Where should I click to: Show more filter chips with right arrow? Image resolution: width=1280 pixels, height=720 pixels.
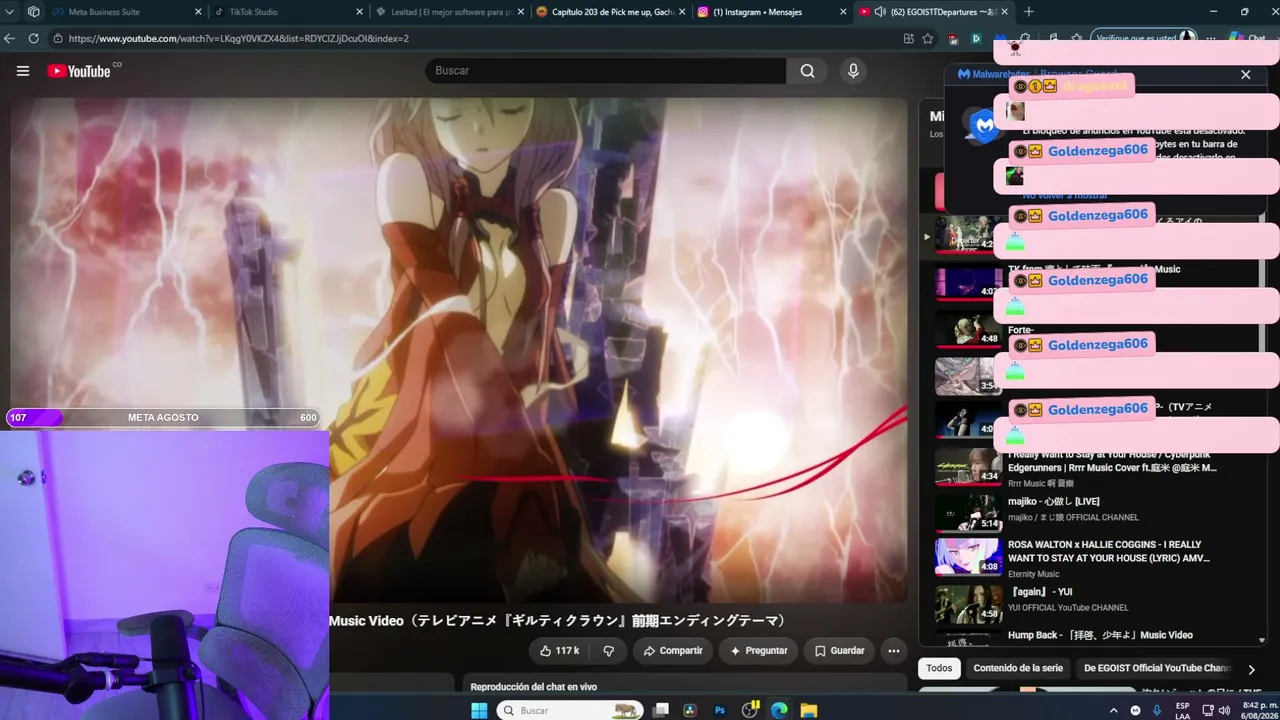(x=1251, y=669)
